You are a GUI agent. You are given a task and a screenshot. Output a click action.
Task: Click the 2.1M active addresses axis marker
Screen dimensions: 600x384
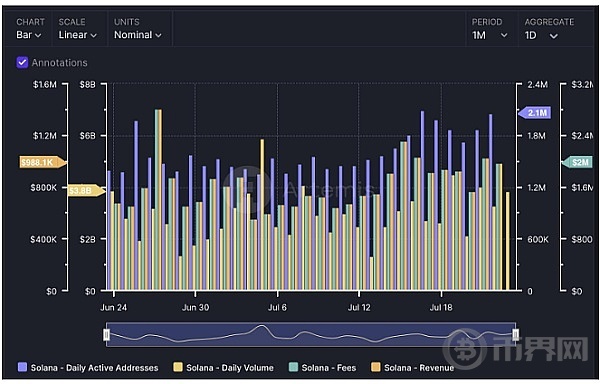[x=535, y=112]
